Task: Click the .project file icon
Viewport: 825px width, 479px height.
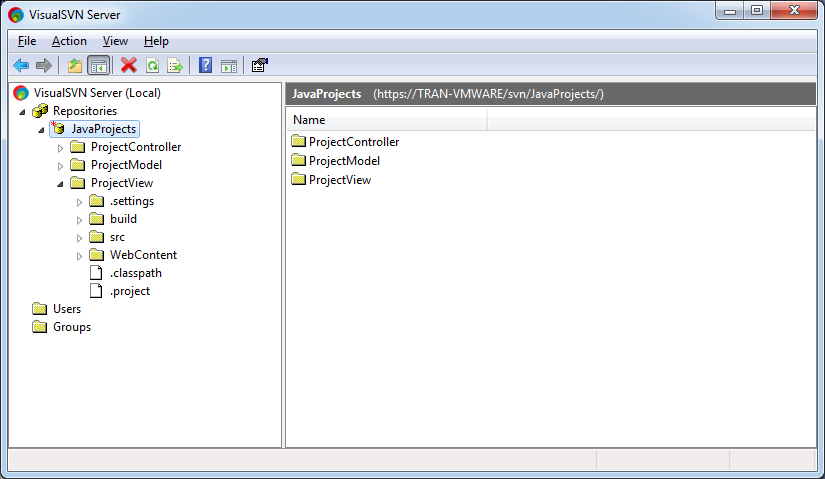Action: point(96,291)
